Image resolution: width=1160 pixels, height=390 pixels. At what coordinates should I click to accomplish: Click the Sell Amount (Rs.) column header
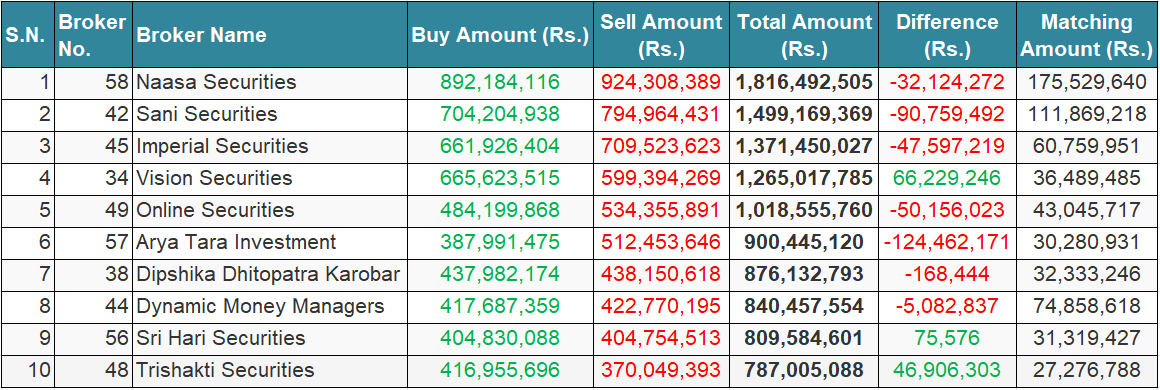(x=661, y=35)
